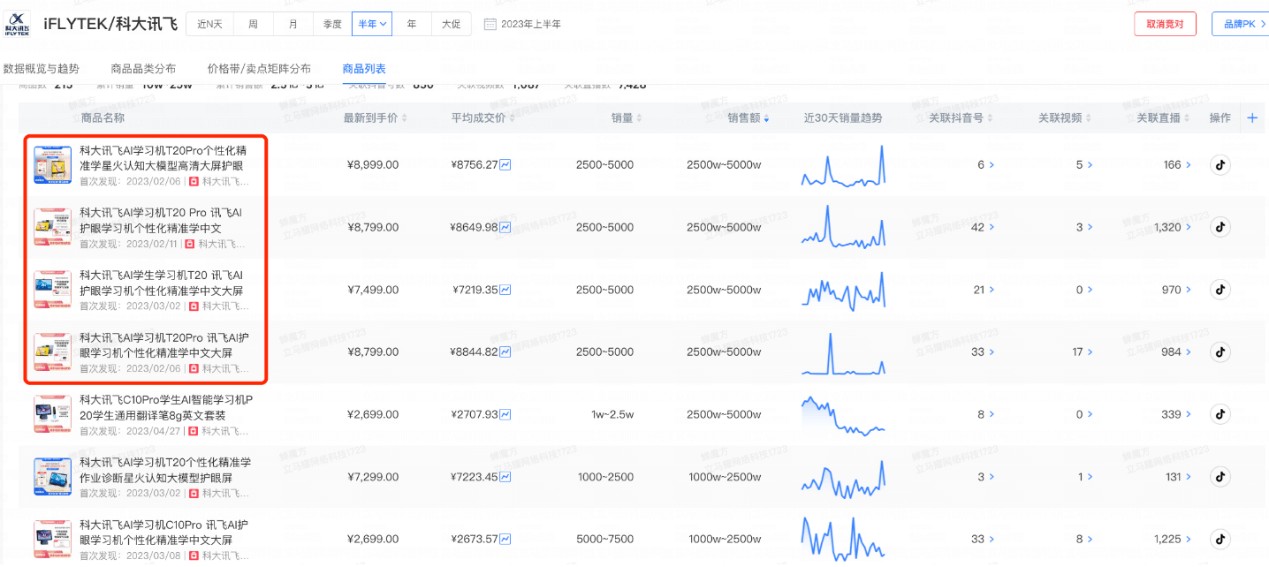Open Douyin icon in the ¥7,499.00 product row
This screenshot has height=567, width=1269.
pyautogui.click(x=1220, y=290)
